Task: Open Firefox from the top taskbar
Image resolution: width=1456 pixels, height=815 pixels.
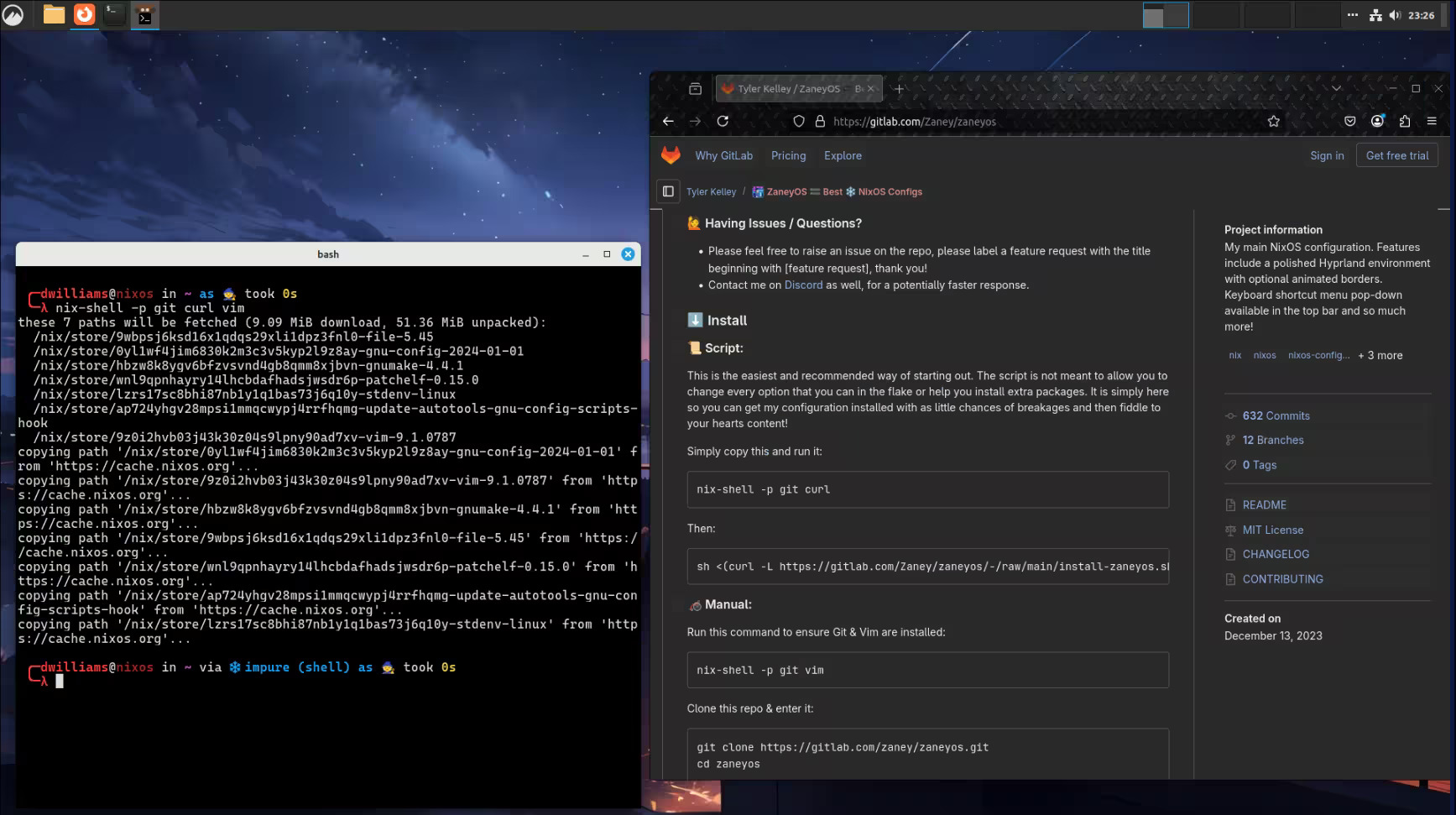Action: click(x=85, y=14)
